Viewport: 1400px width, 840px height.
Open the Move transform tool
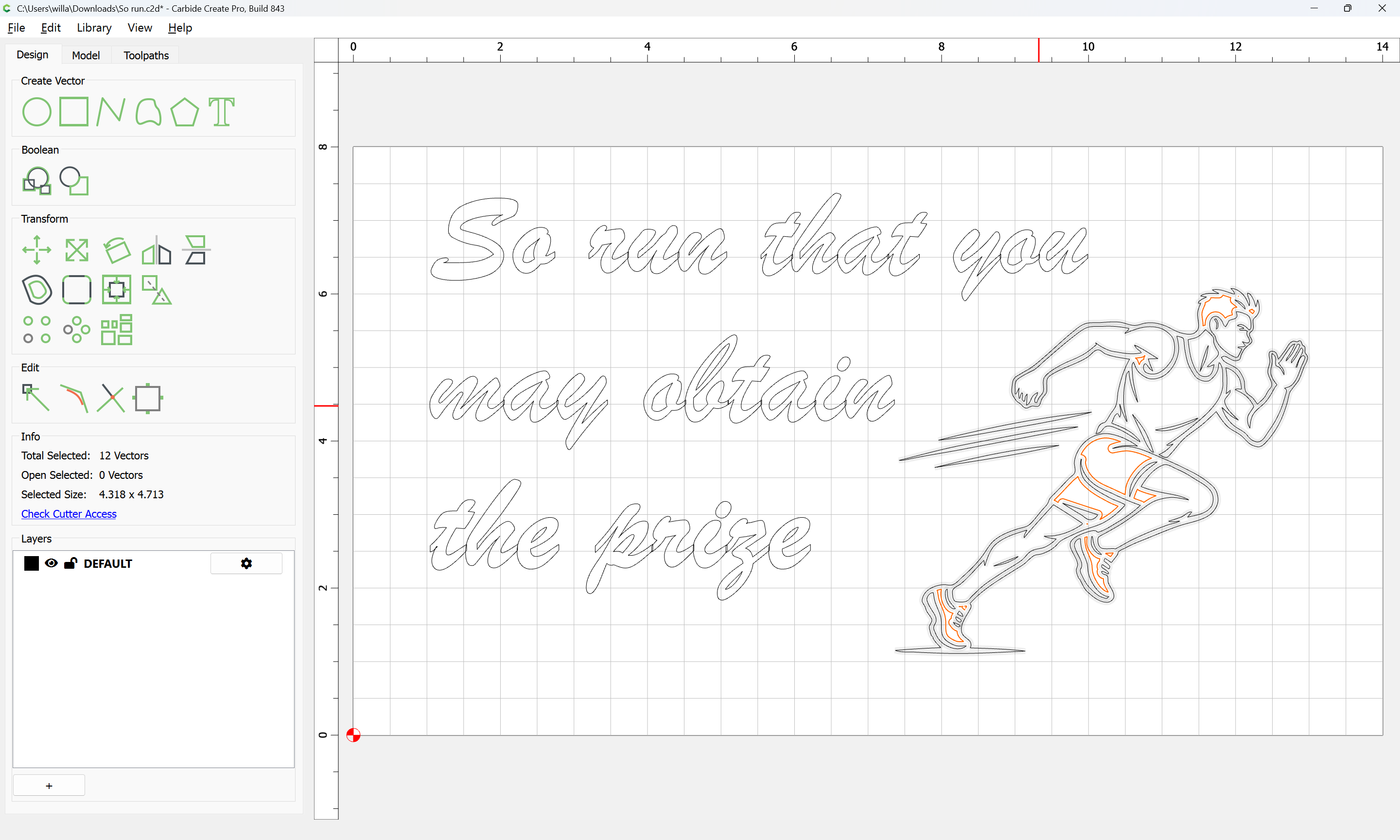pos(36,250)
